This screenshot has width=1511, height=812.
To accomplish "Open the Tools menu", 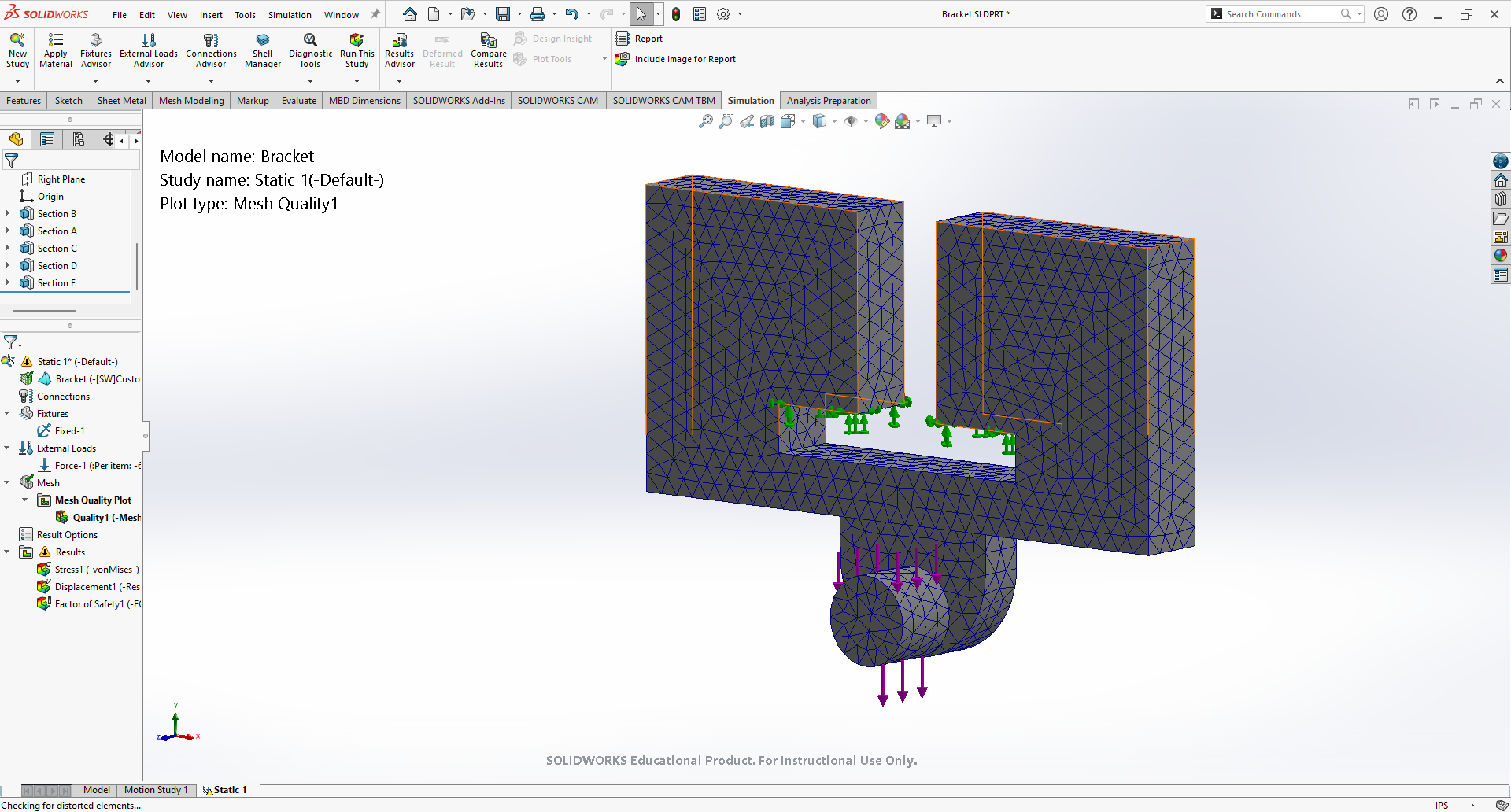I will (x=245, y=15).
